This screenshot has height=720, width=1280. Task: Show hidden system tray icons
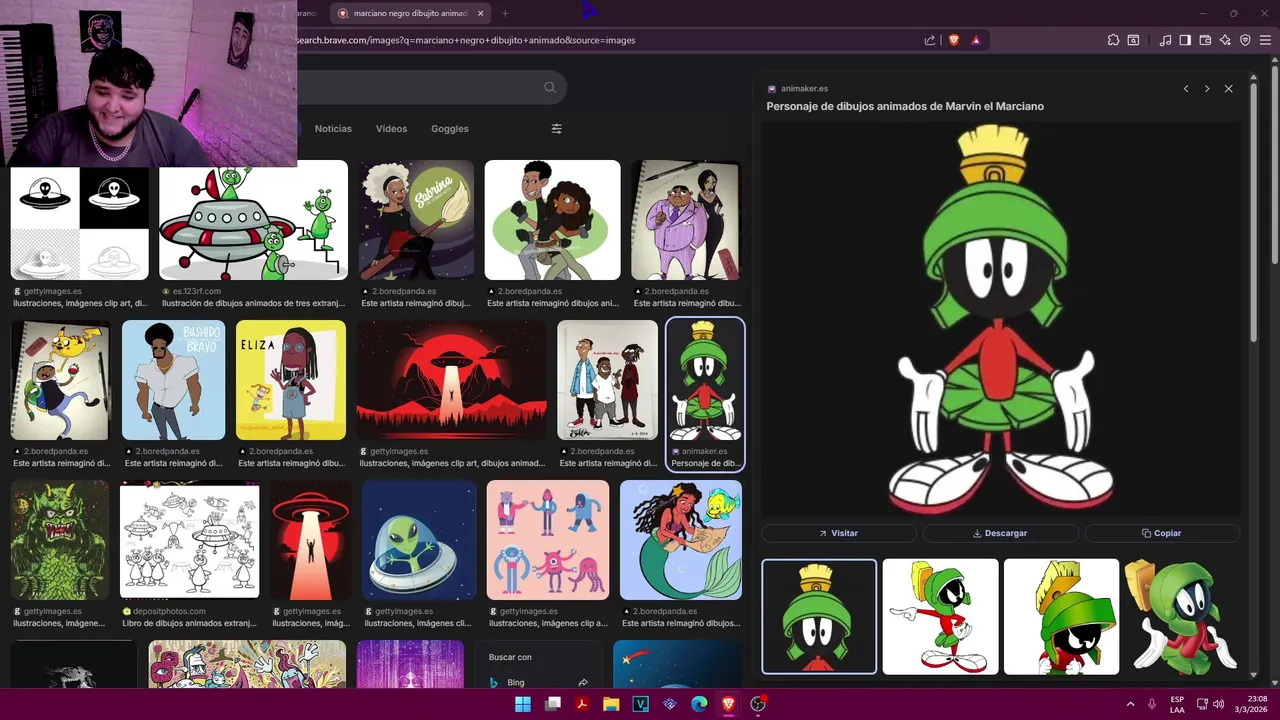(x=1131, y=704)
